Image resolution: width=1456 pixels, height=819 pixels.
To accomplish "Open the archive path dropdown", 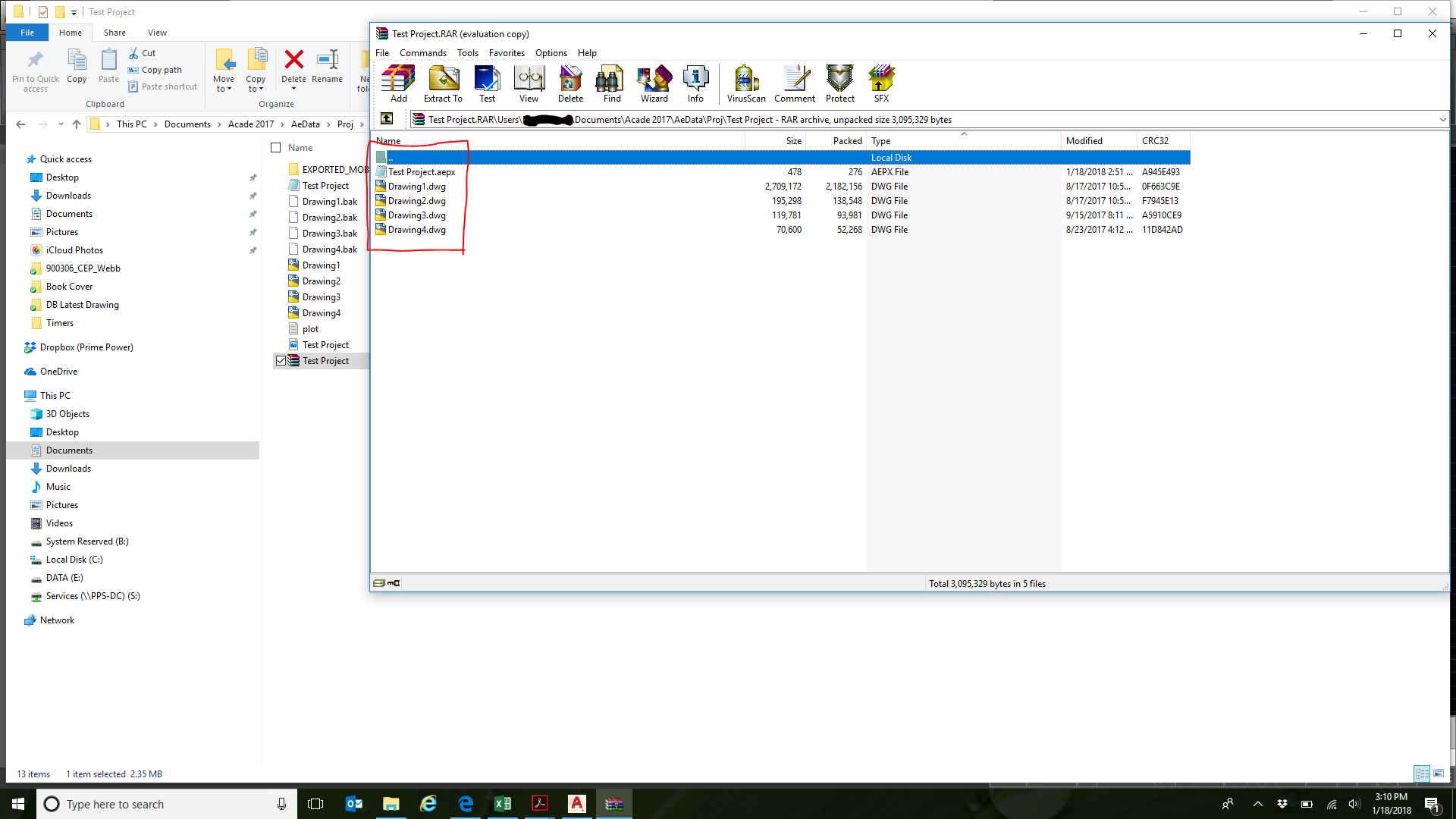I will pyautogui.click(x=1442, y=120).
